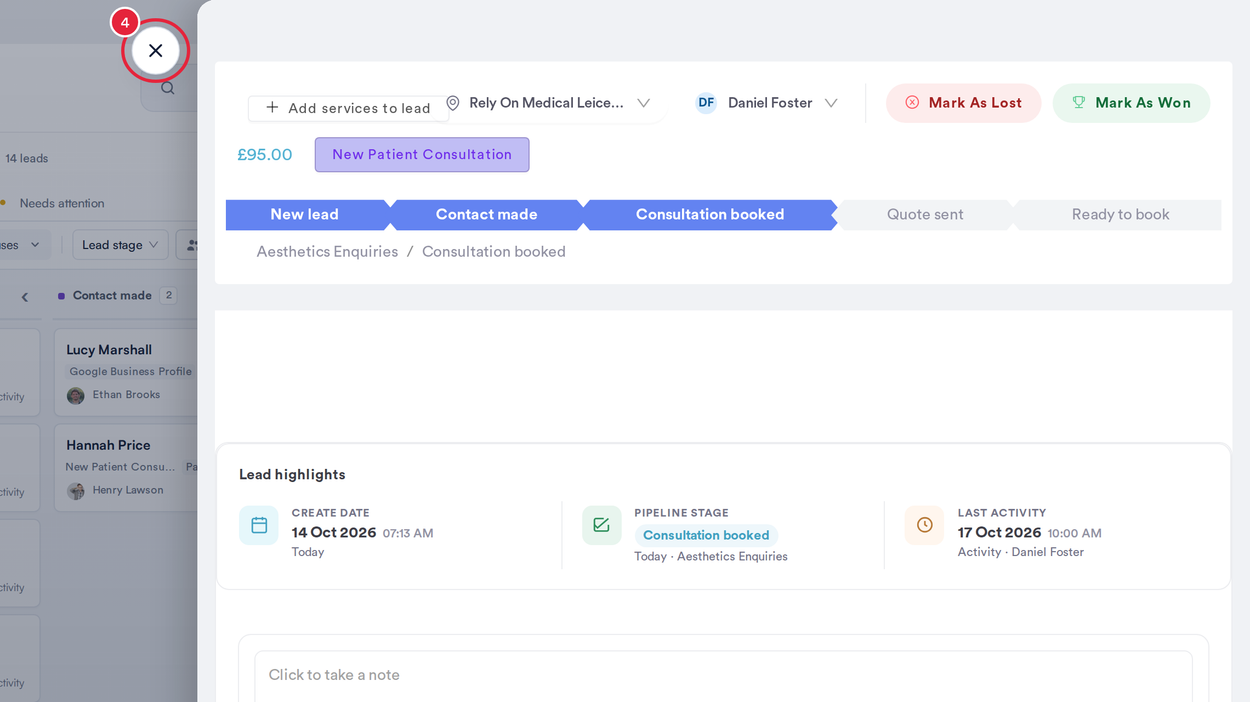Click the Consultation booked stage badge
Image resolution: width=1250 pixels, height=702 pixels.
(x=706, y=535)
